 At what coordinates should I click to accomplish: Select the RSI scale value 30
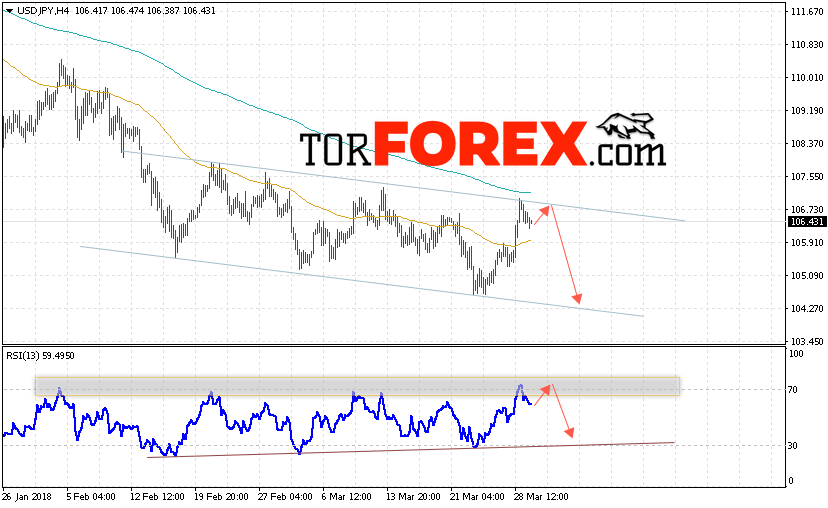click(x=792, y=446)
